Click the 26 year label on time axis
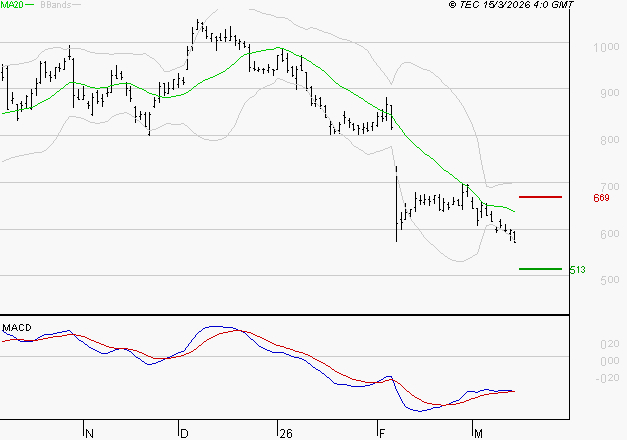The height and width of the screenshot is (440, 627). pos(286,434)
